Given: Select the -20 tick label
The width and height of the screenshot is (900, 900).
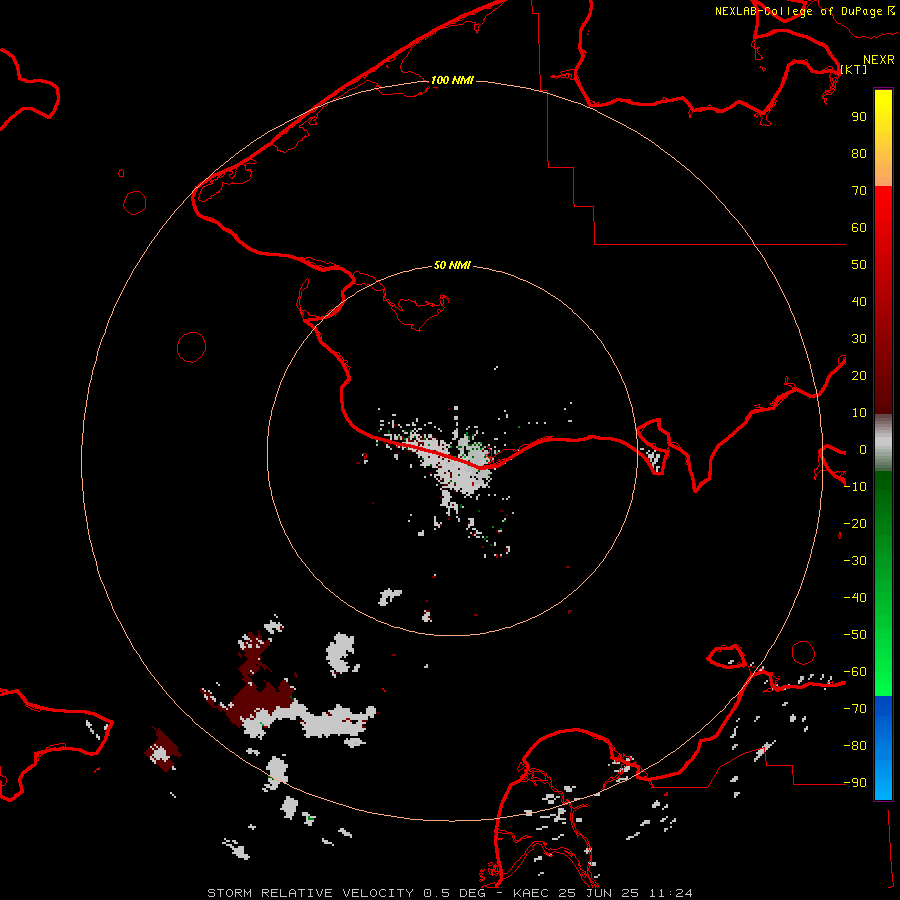Looking at the screenshot, I should click(x=855, y=523).
